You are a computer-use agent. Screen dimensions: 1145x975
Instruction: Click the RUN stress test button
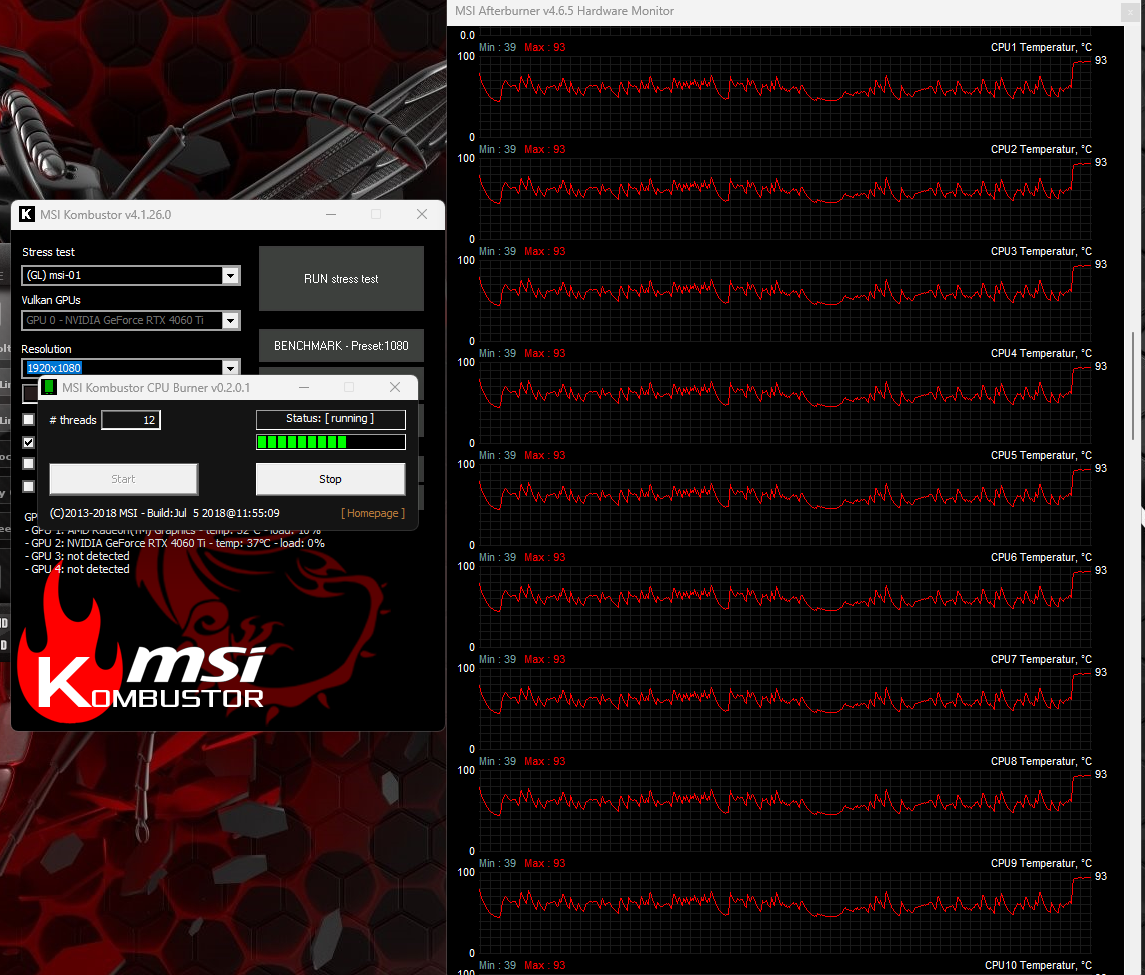(341, 278)
